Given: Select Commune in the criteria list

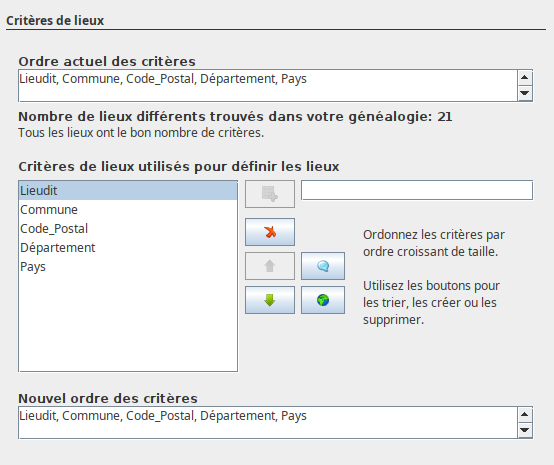Looking at the screenshot, I should (128, 210).
